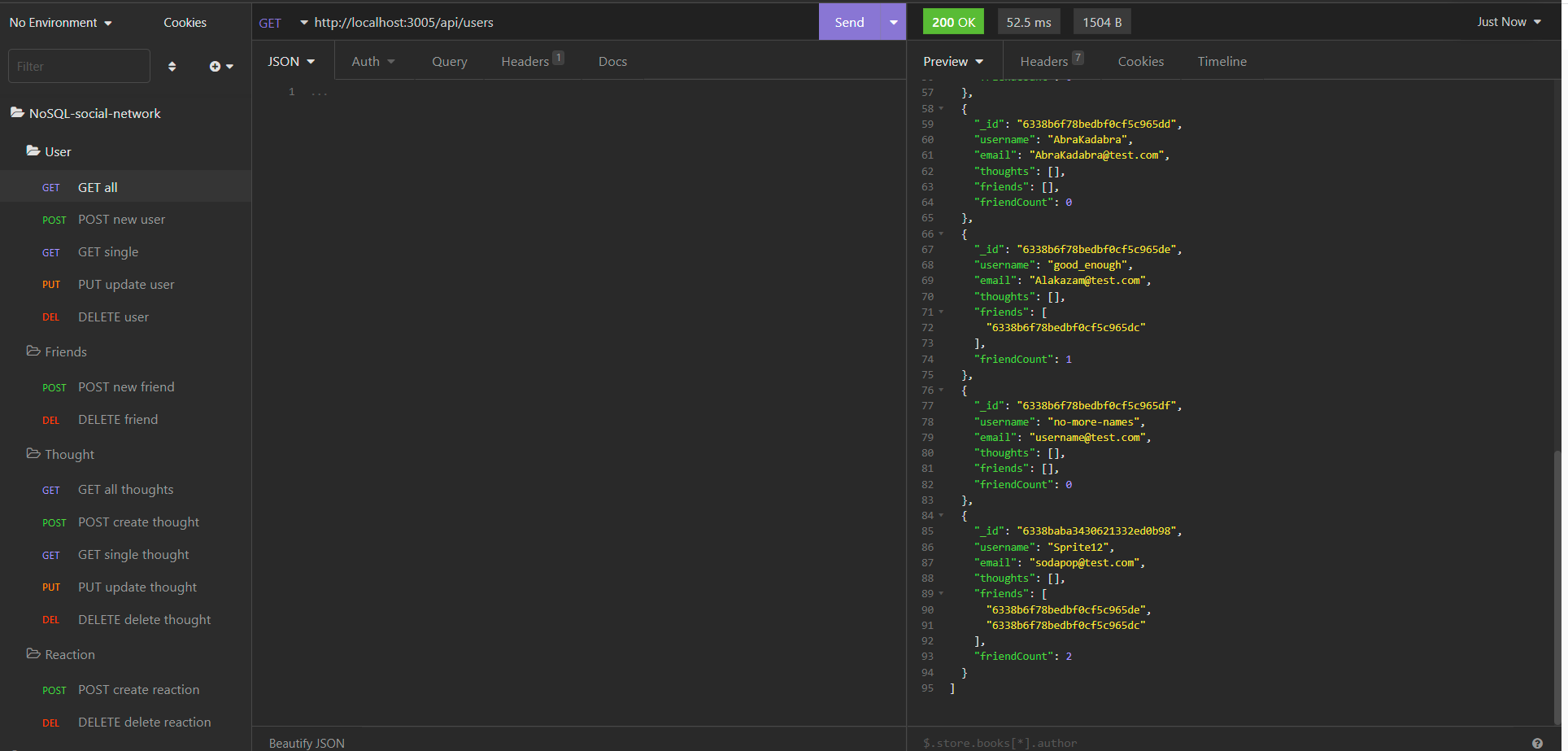The height and width of the screenshot is (751, 1568).
Task: Open the Send options dropdown arrow
Action: pyautogui.click(x=894, y=22)
